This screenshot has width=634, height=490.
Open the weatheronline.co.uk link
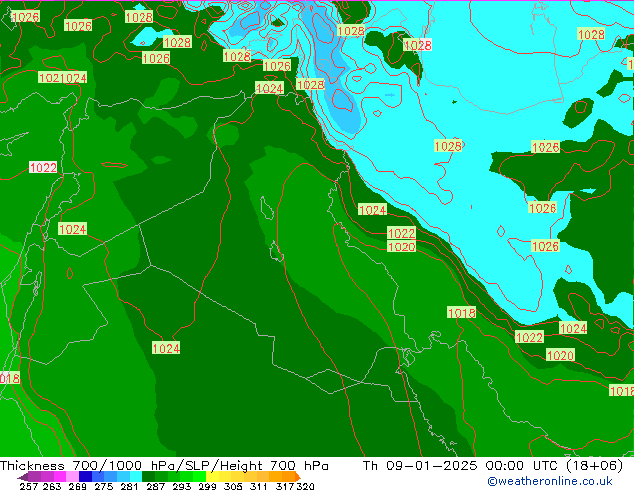(549, 481)
